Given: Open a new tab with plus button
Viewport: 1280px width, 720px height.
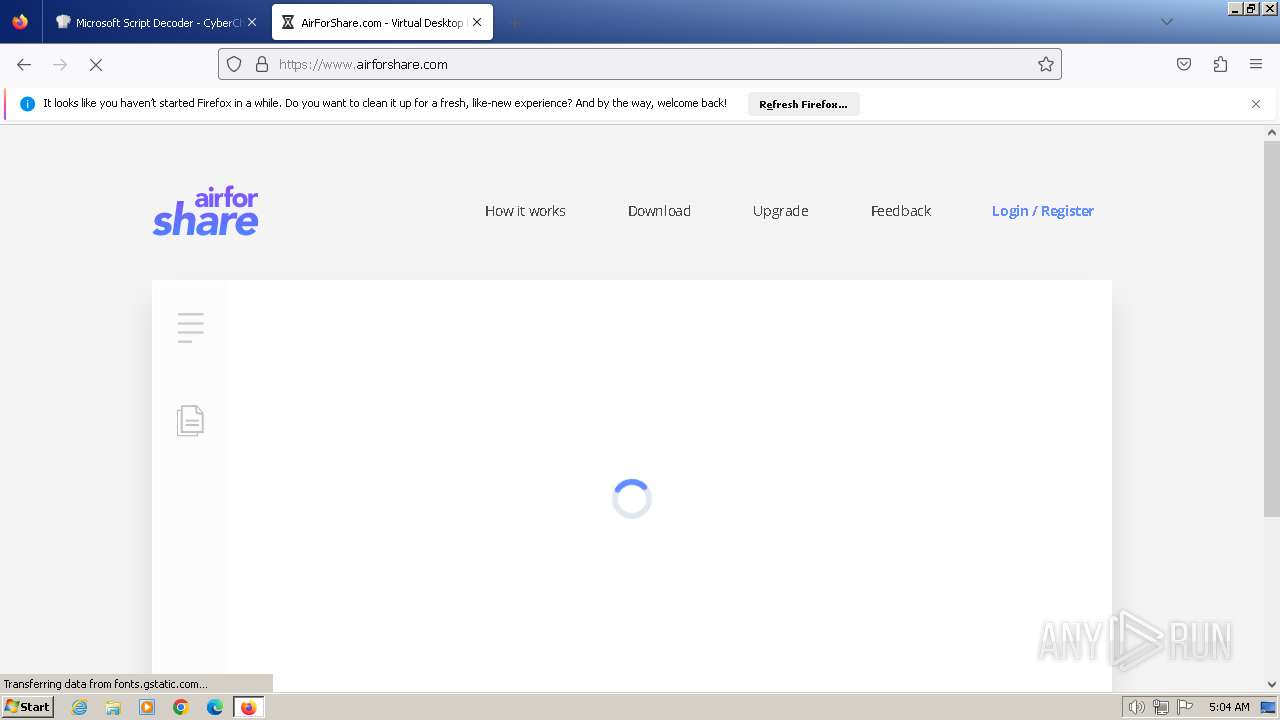Looking at the screenshot, I should pyautogui.click(x=514, y=22).
